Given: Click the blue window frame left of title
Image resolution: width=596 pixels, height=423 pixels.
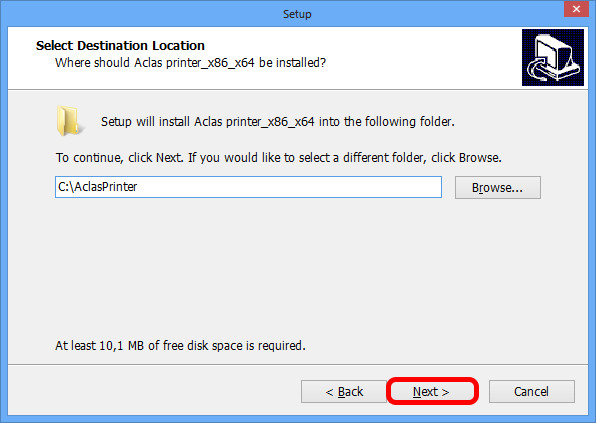Looking at the screenshot, I should click(141, 14).
